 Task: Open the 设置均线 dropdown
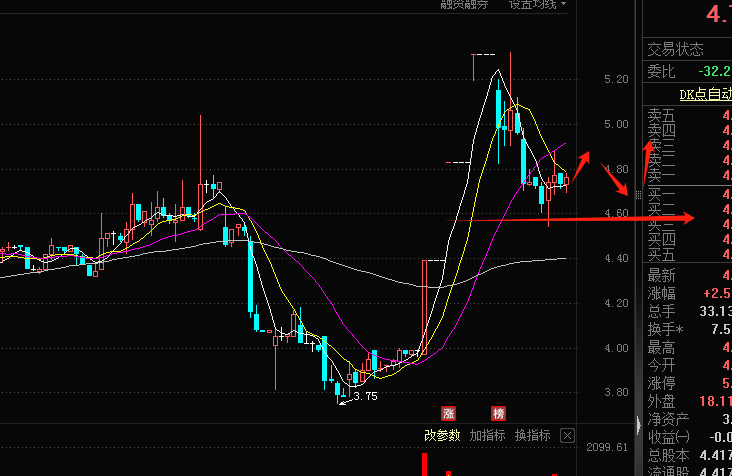(537, 4)
